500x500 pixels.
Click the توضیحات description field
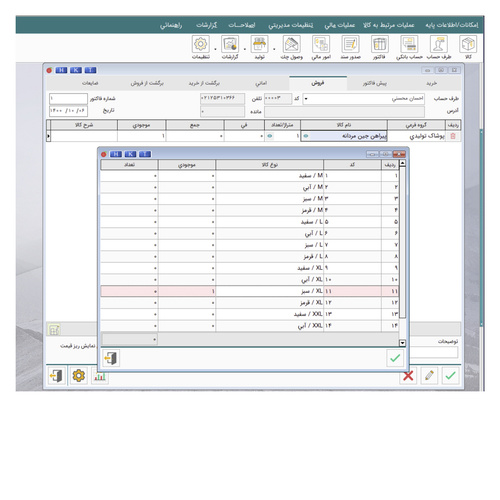tap(434, 352)
